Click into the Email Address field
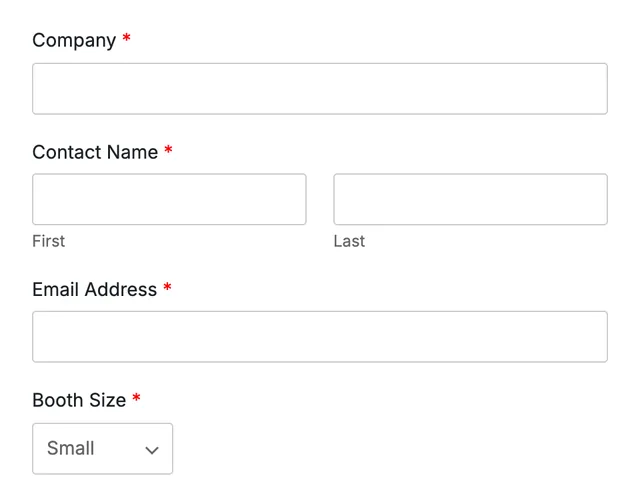This screenshot has width=640, height=480. pyautogui.click(x=320, y=337)
